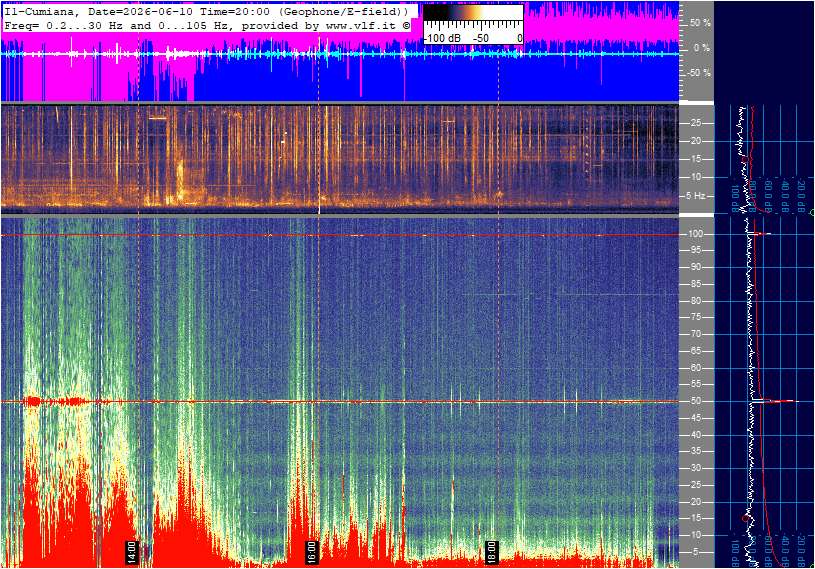Viewport: 815px width, 569px height.
Task: Click the '40' Hz frequency axis label
Action: click(695, 435)
